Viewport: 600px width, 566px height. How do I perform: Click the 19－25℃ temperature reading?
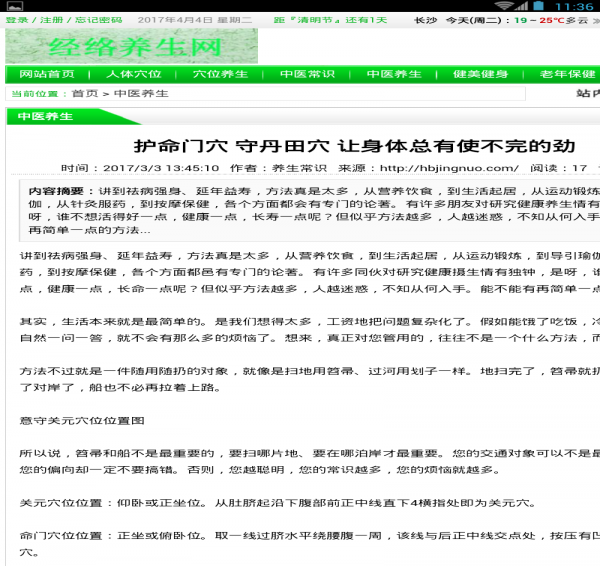[539, 20]
